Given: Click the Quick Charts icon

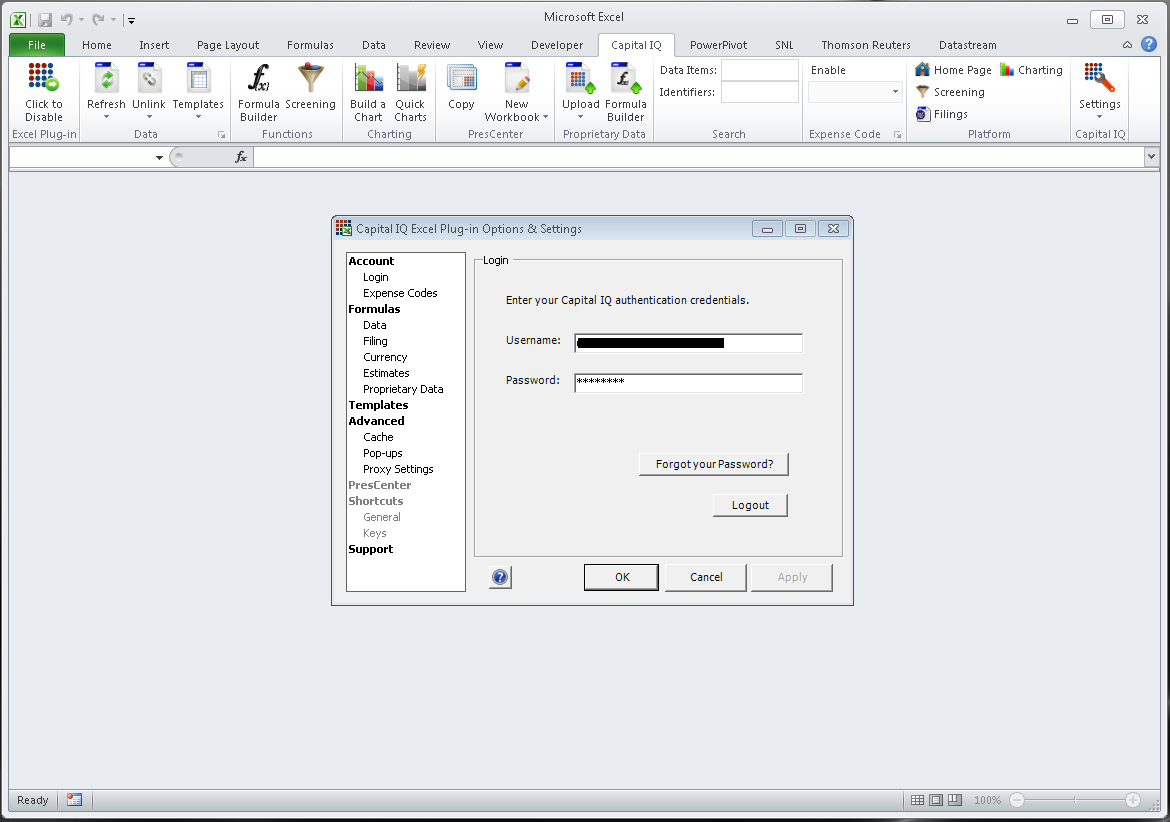Looking at the screenshot, I should point(410,78).
